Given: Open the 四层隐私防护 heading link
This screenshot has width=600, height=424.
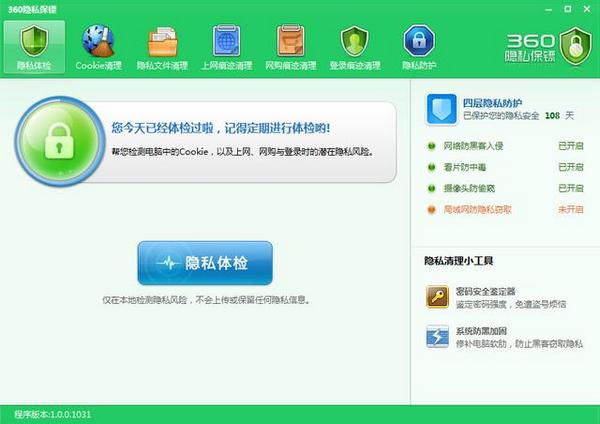Looking at the screenshot, I should coord(492,103).
